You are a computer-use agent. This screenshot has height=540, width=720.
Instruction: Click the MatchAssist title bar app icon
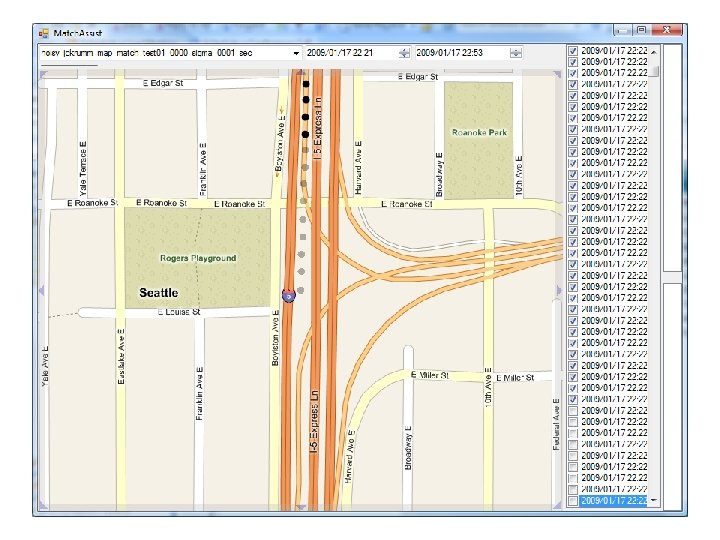click(x=44, y=33)
